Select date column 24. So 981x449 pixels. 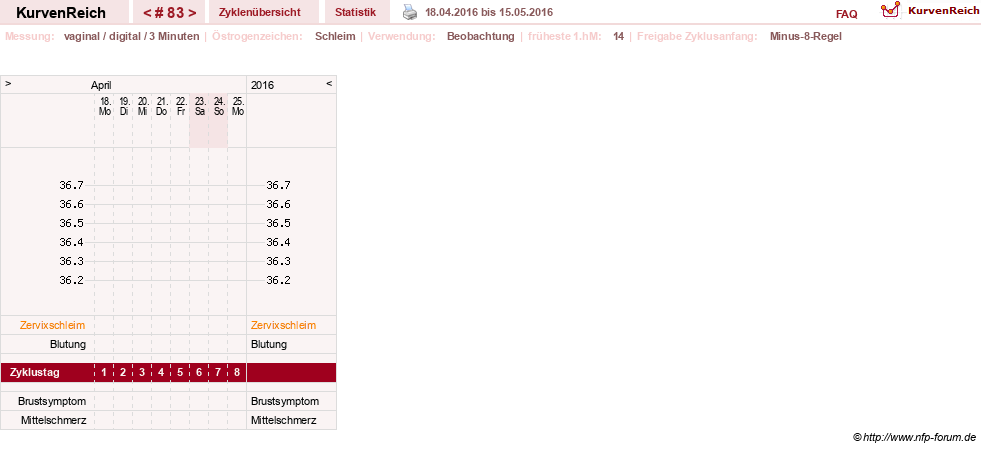pyautogui.click(x=218, y=106)
